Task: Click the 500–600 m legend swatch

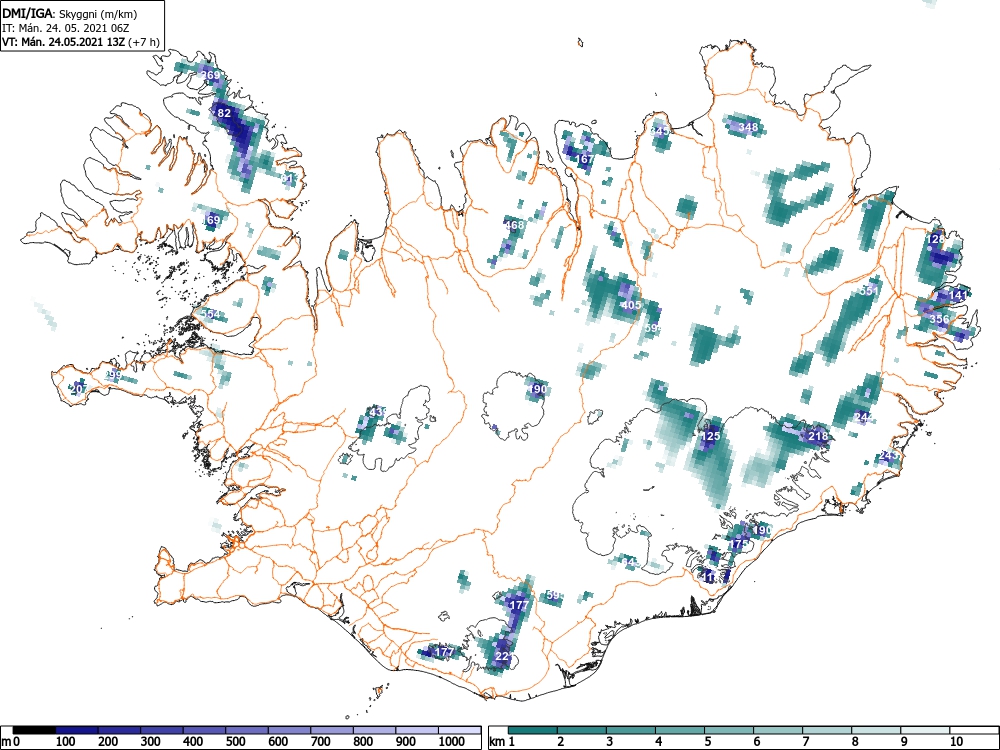Action: coord(247,729)
